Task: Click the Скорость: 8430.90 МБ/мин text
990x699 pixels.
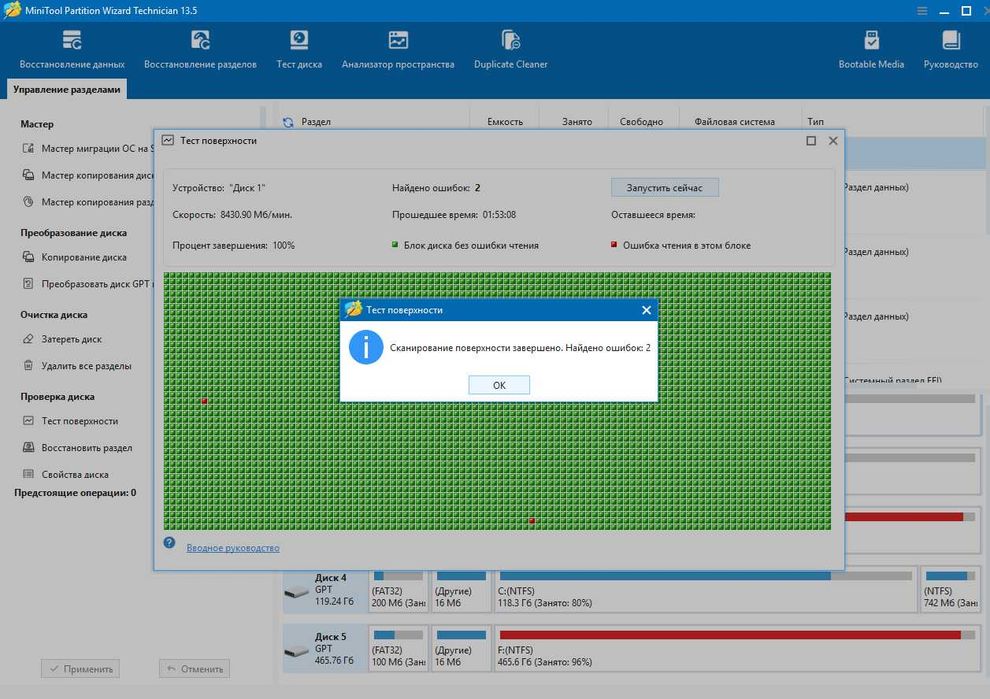Action: click(x=232, y=215)
